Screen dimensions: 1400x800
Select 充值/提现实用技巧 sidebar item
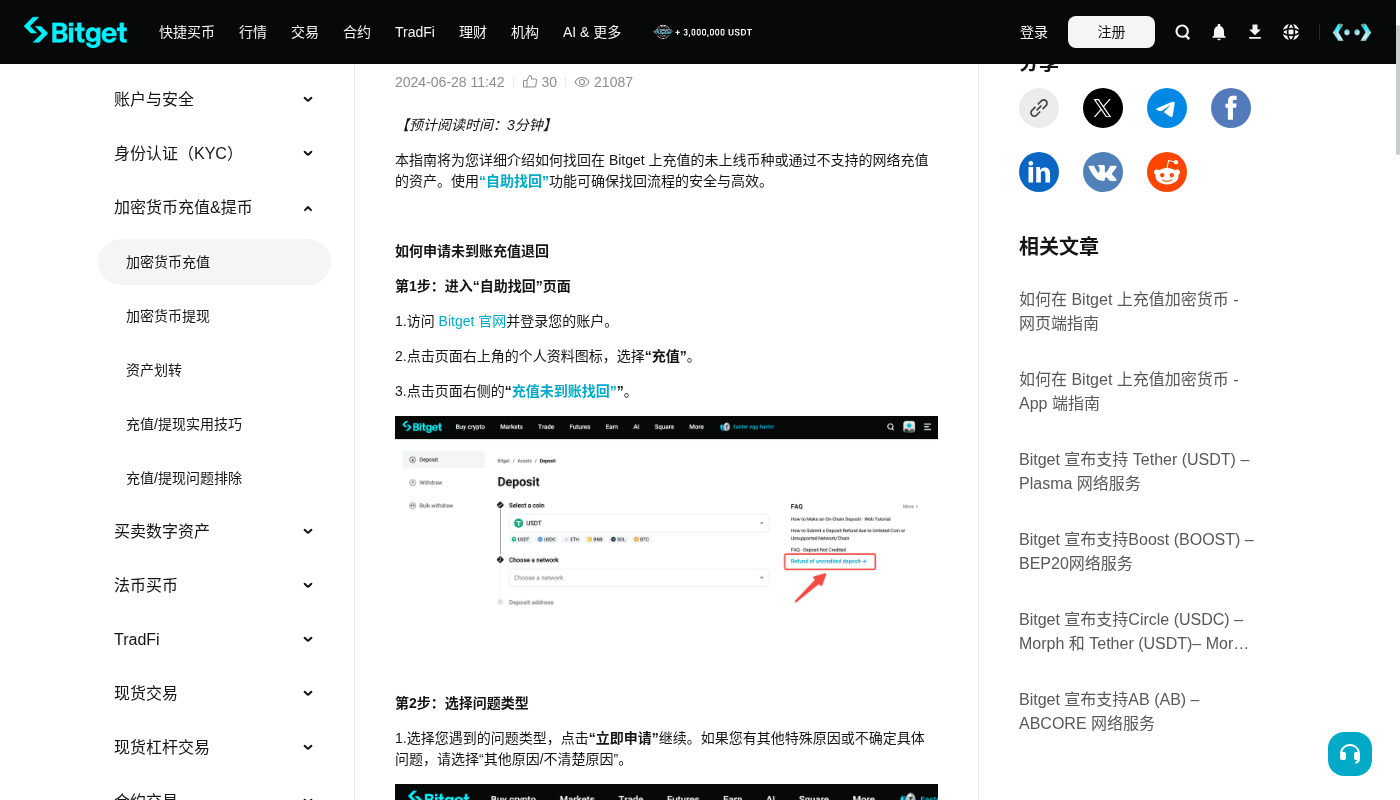click(x=214, y=424)
